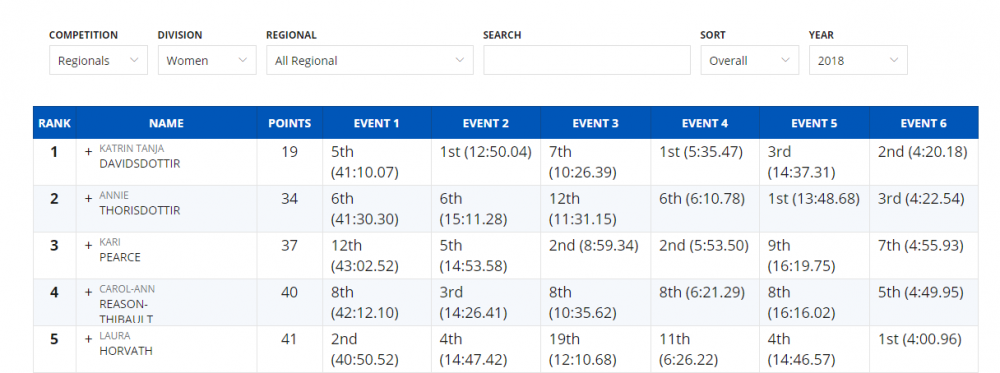
Task: Select athlete name HORVATH
Action: [x=126, y=351]
